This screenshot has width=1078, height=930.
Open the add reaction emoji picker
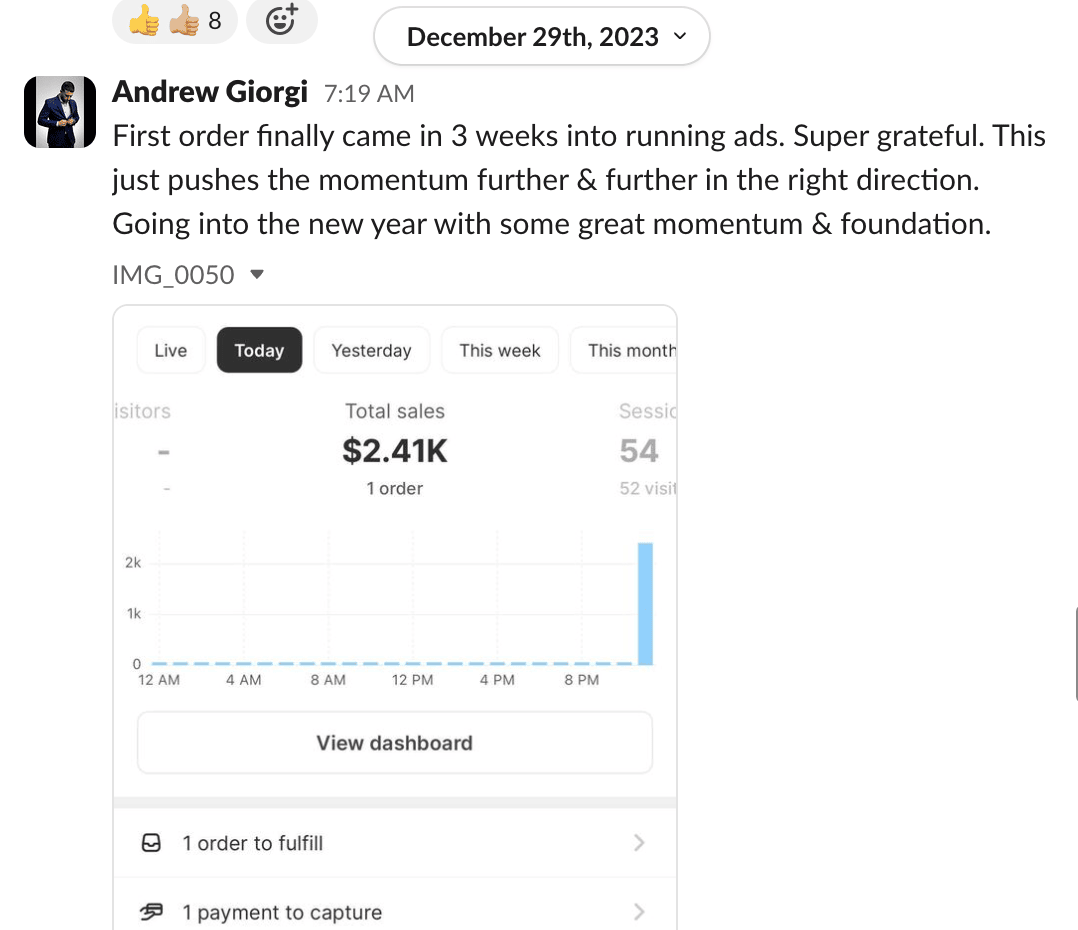tap(282, 21)
